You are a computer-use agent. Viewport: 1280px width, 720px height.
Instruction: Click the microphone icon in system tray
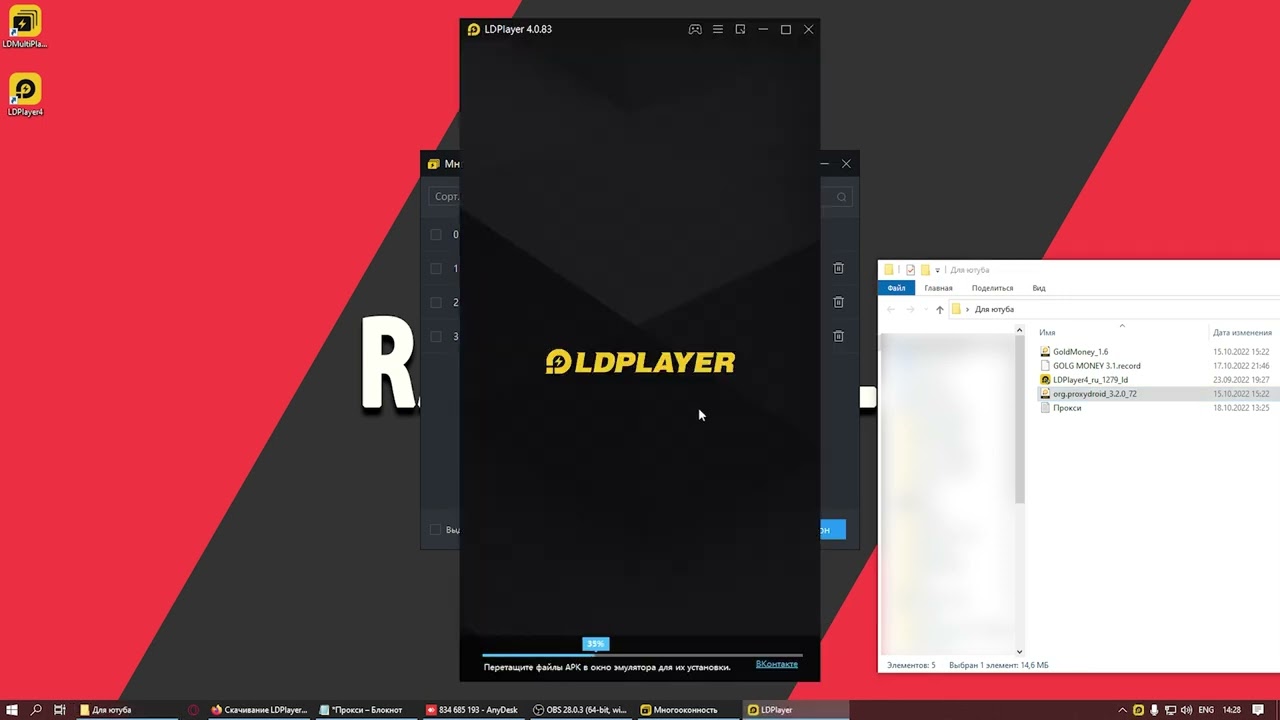(1153, 710)
